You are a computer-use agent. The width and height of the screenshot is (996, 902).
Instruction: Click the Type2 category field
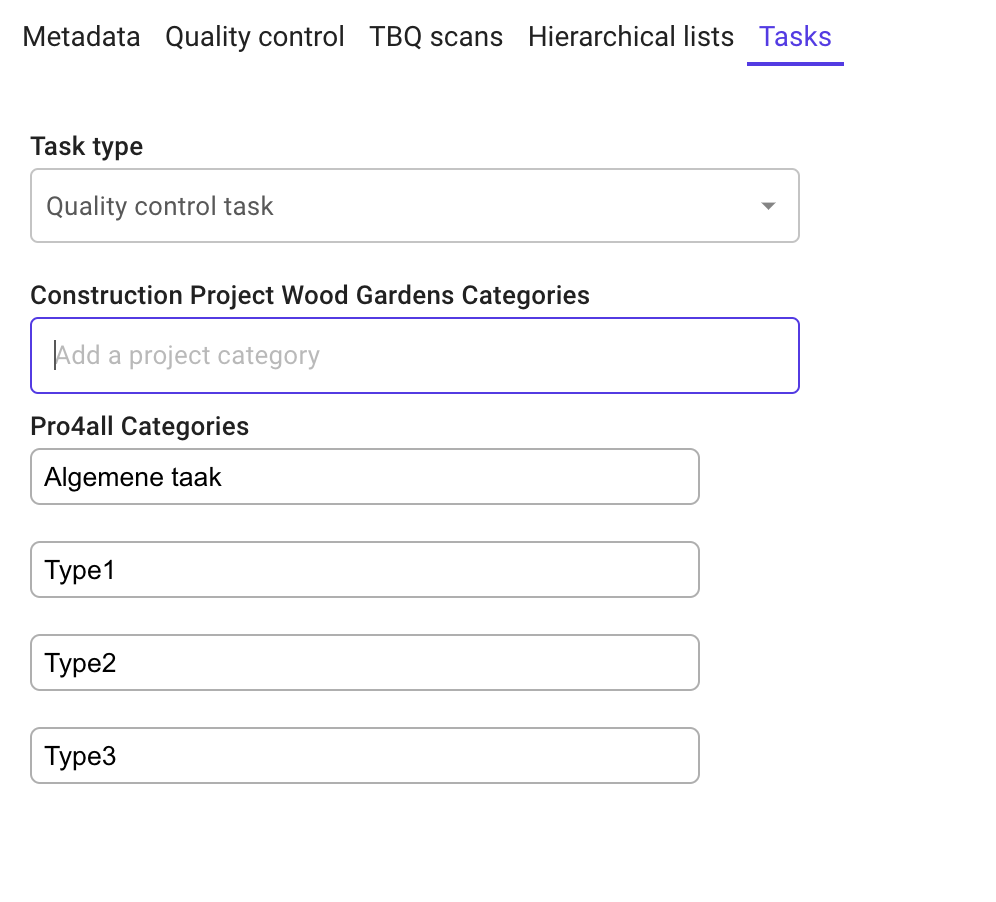click(364, 663)
